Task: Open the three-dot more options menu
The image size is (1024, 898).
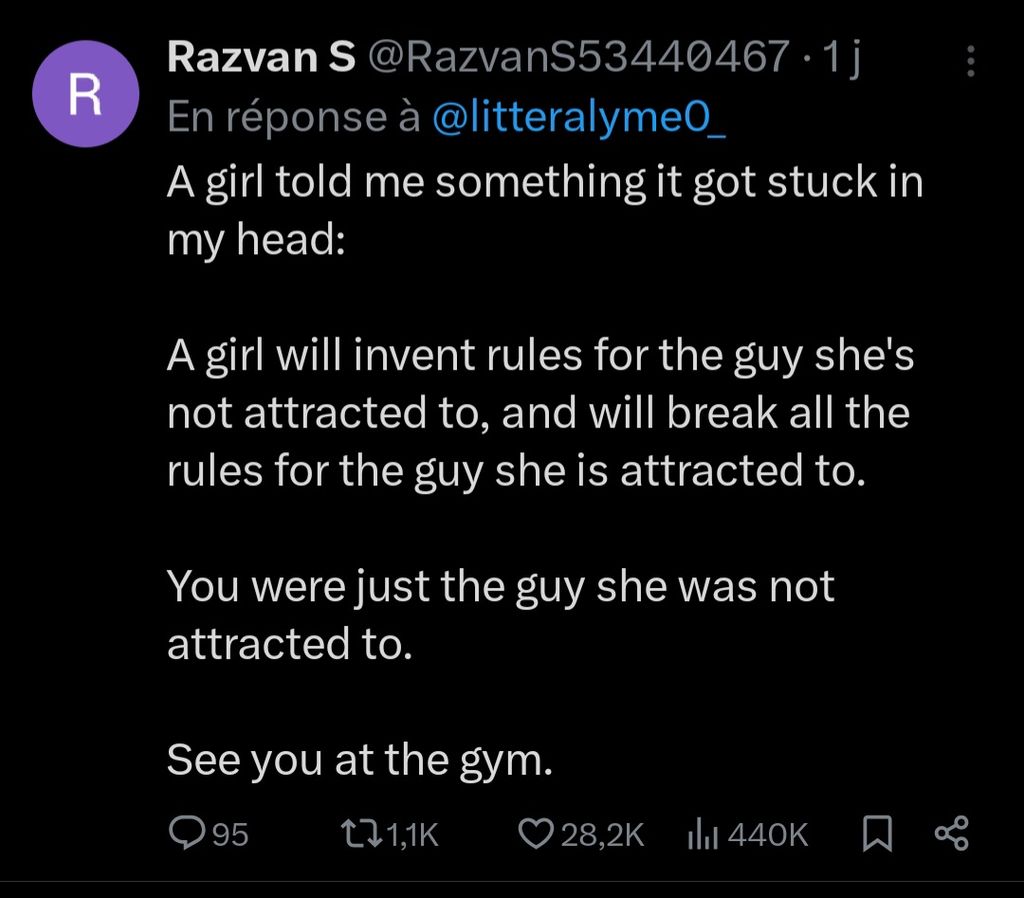Action: [970, 63]
